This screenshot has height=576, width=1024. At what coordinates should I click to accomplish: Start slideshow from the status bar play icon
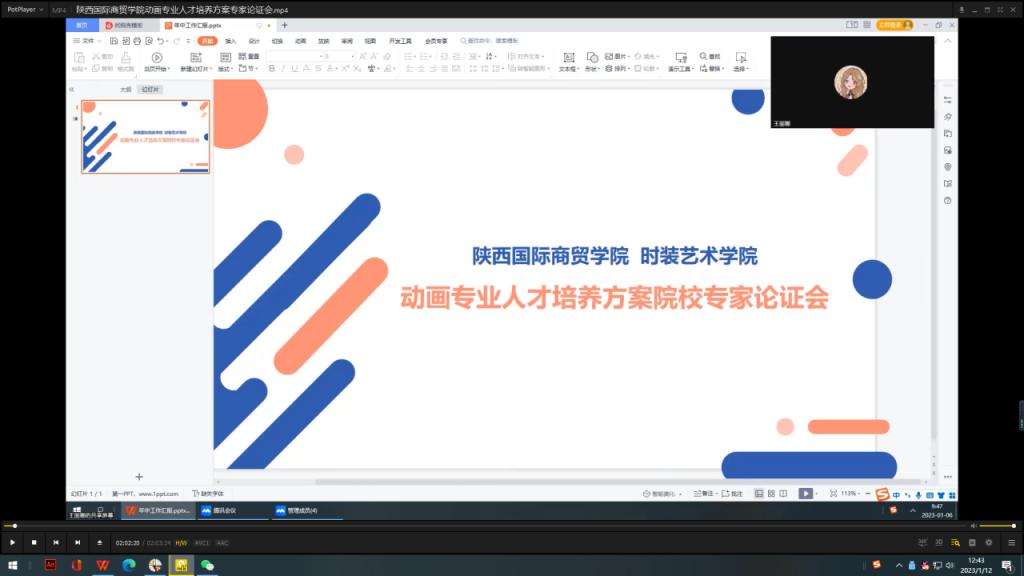805,493
